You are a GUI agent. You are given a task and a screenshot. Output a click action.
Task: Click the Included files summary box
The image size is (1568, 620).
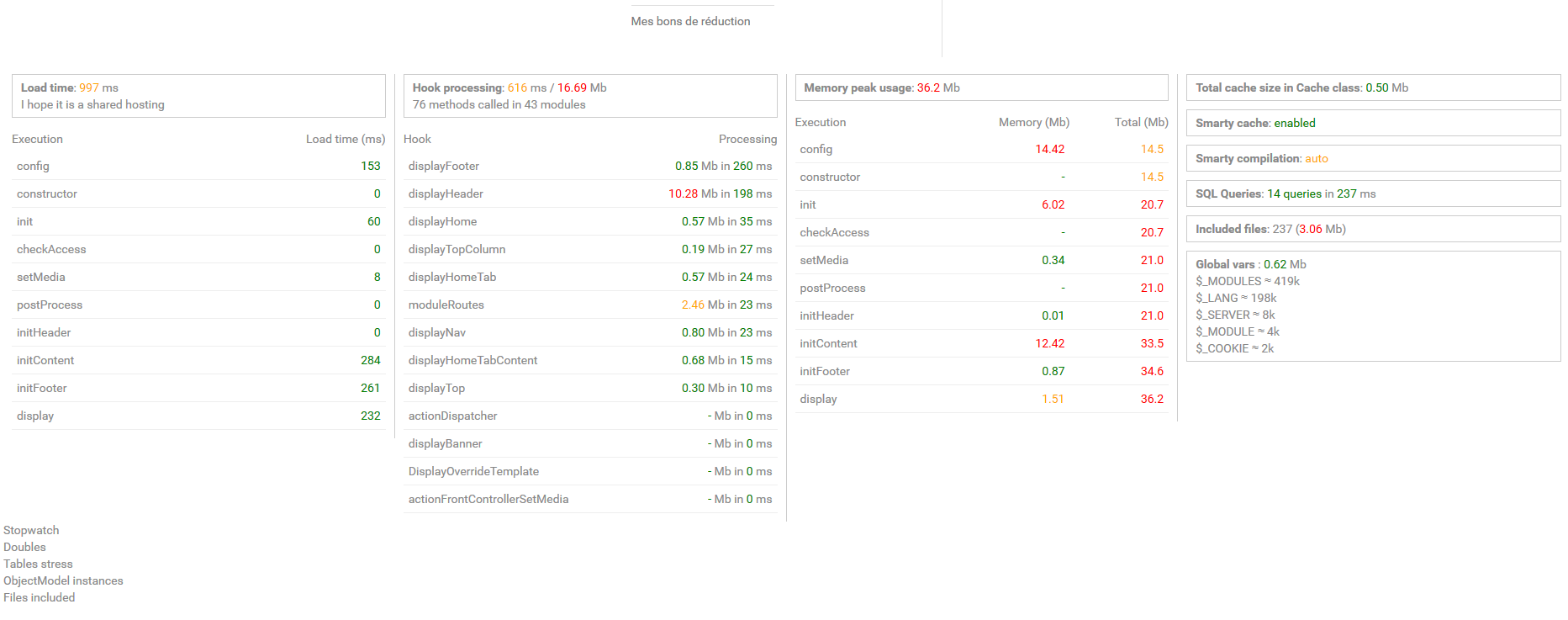tap(1373, 229)
